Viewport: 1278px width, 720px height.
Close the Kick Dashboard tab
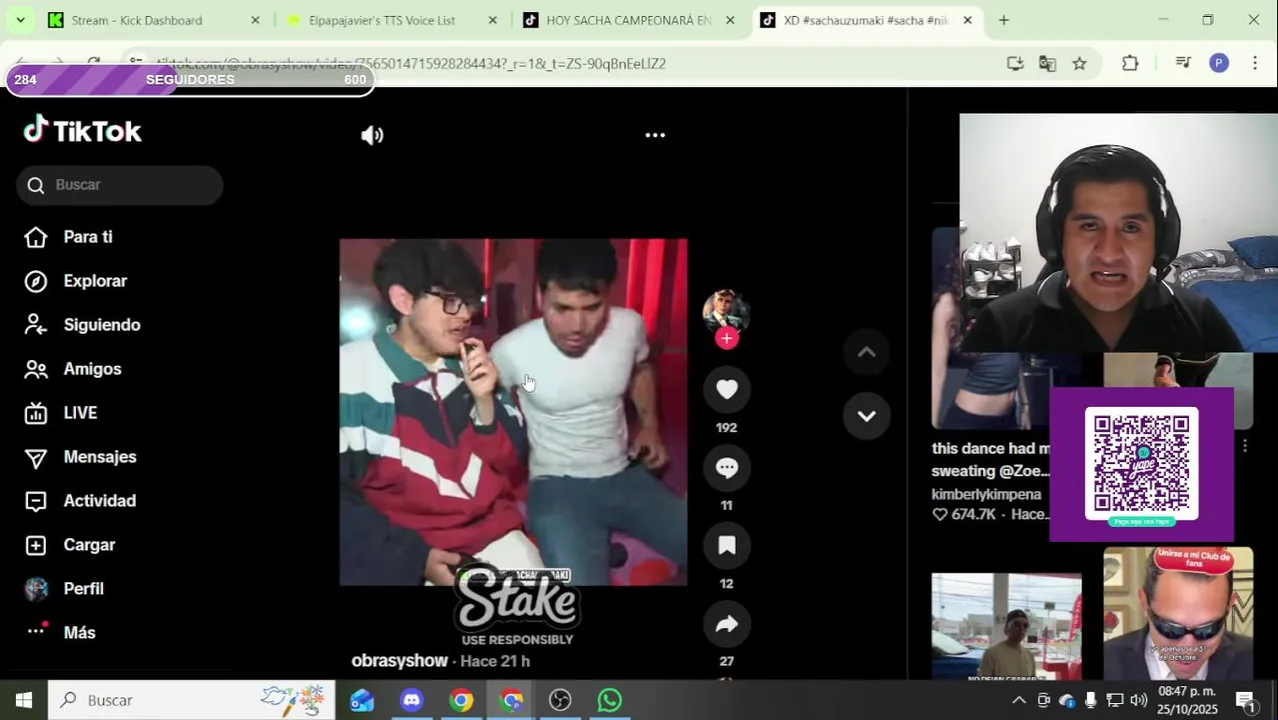coord(255,20)
